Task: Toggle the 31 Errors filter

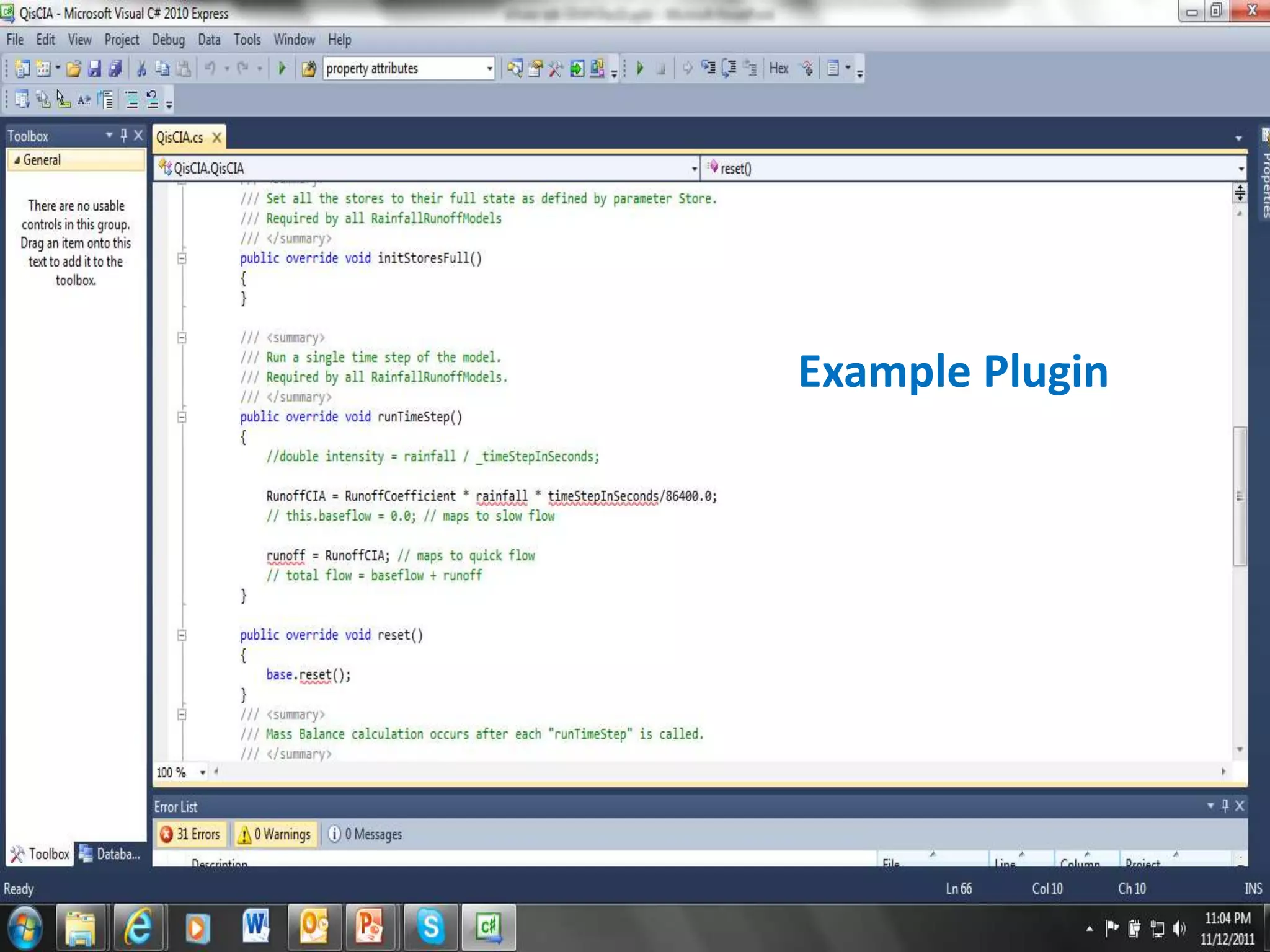Action: (190, 834)
